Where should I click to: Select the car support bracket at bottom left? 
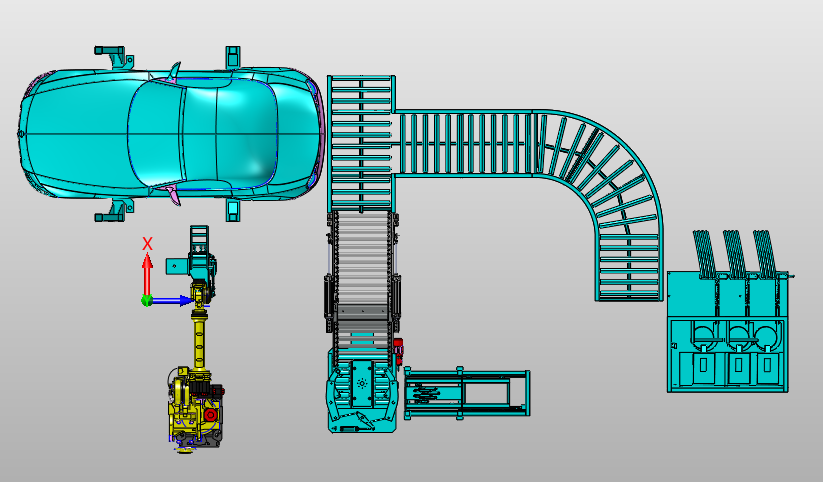pos(114,210)
